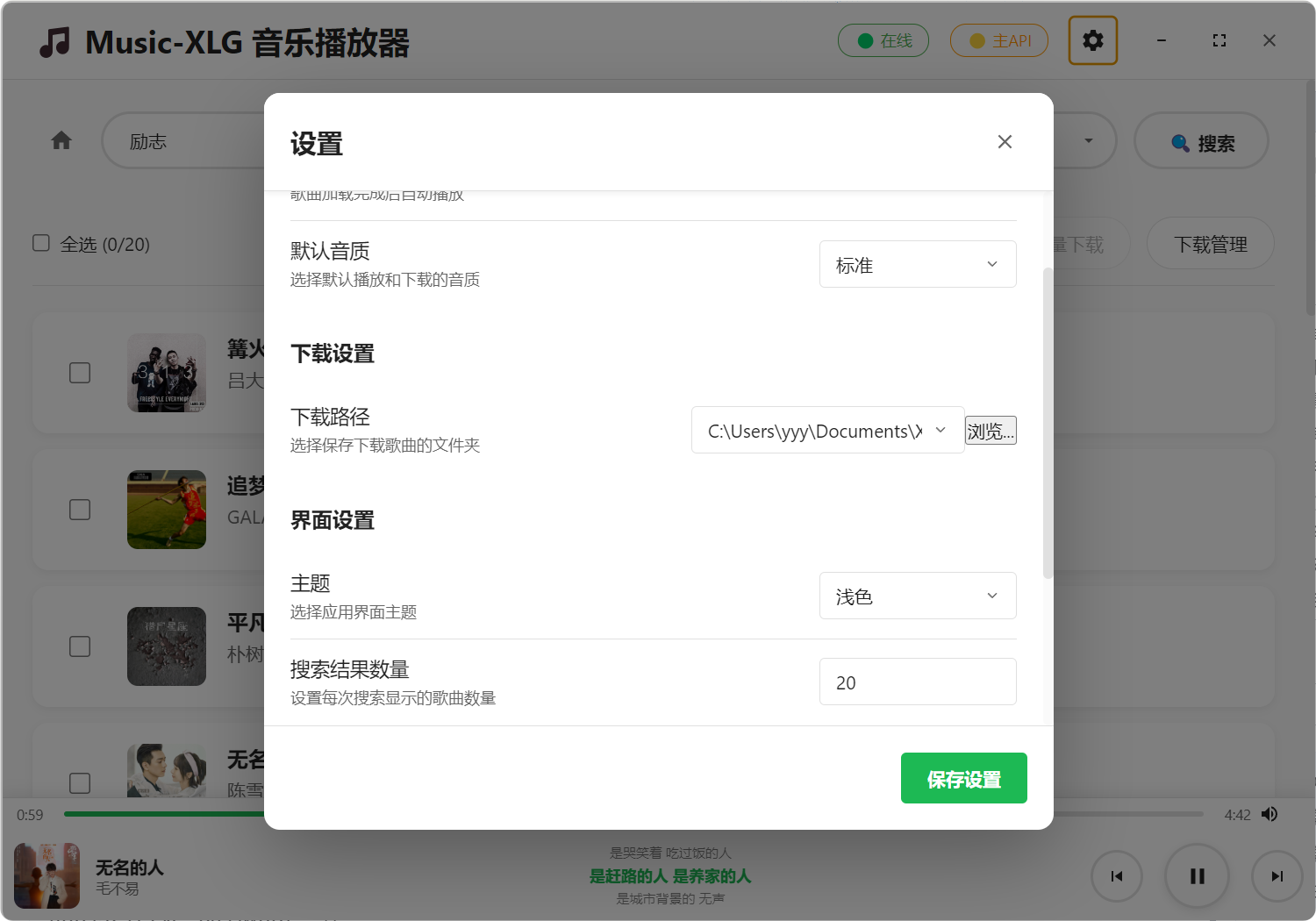This screenshot has width=1316, height=921.
Task: Open Download Management (下载管理)
Action: [1210, 245]
